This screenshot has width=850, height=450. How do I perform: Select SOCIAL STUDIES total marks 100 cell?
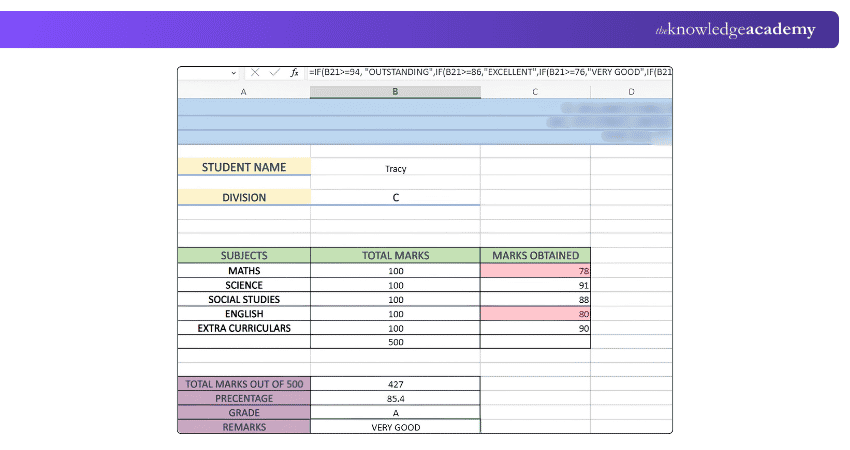396,299
